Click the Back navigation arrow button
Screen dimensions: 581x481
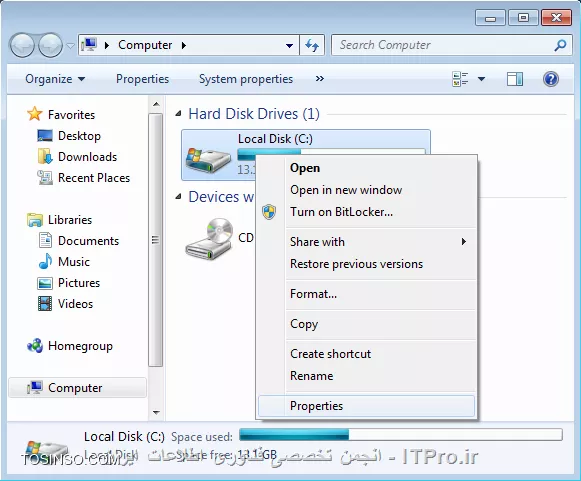(22, 45)
